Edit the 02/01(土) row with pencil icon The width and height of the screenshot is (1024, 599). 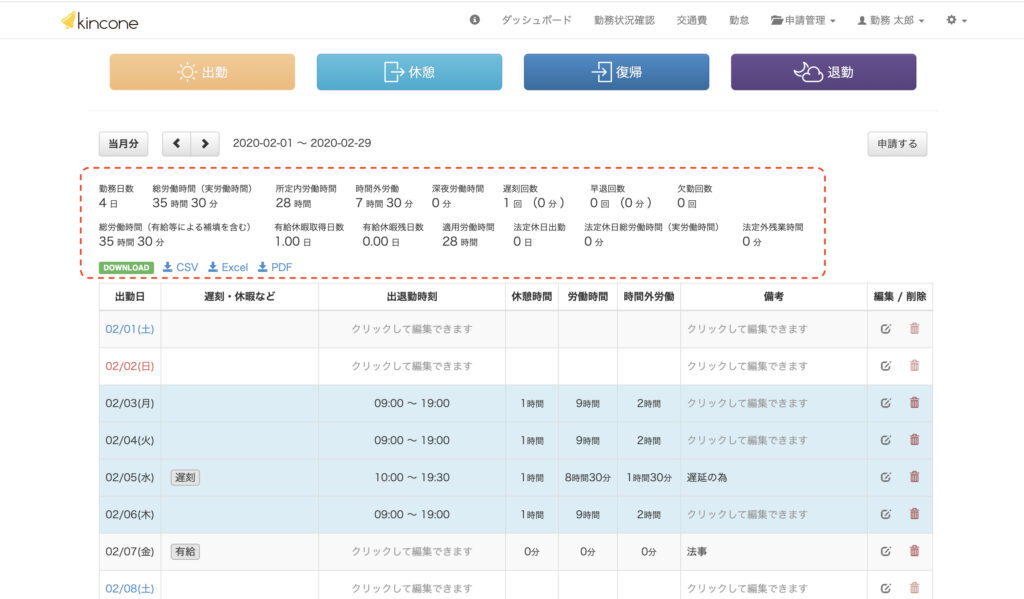pyautogui.click(x=886, y=329)
